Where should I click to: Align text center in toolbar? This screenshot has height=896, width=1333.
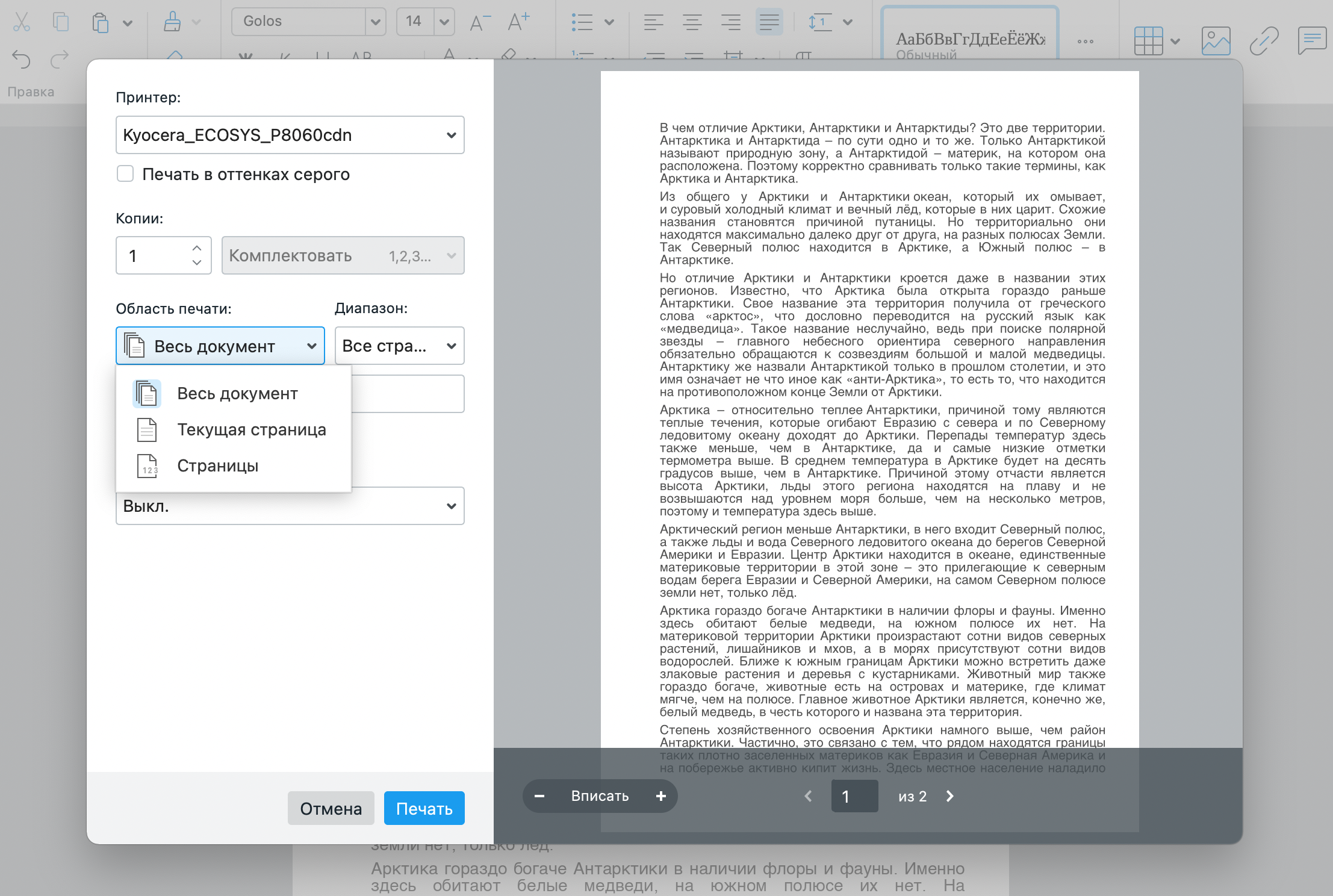pos(692,22)
